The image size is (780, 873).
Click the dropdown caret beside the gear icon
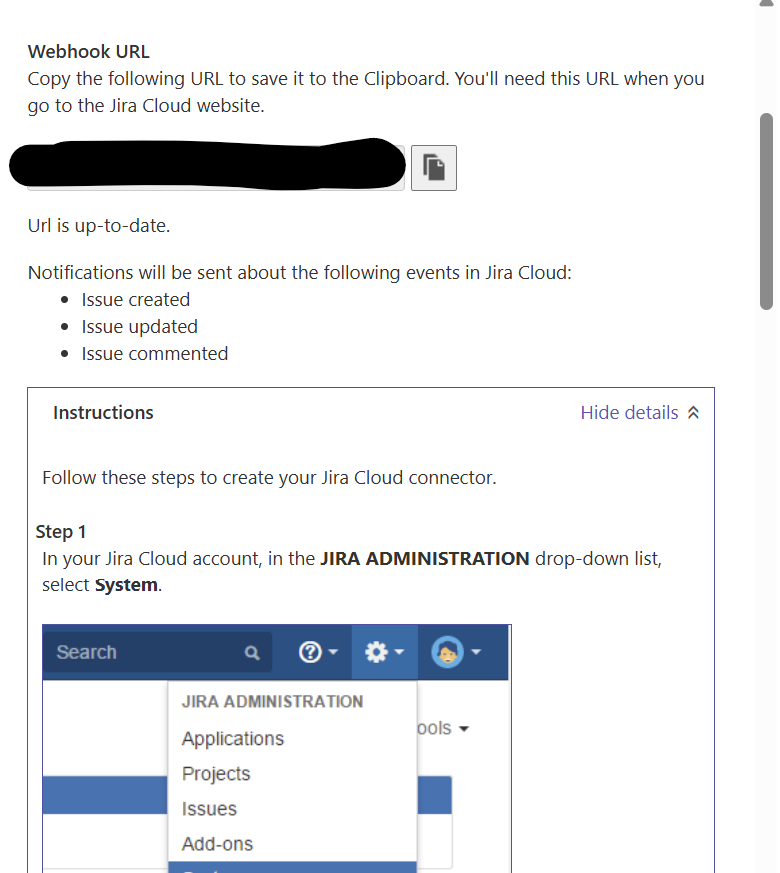pyautogui.click(x=399, y=651)
